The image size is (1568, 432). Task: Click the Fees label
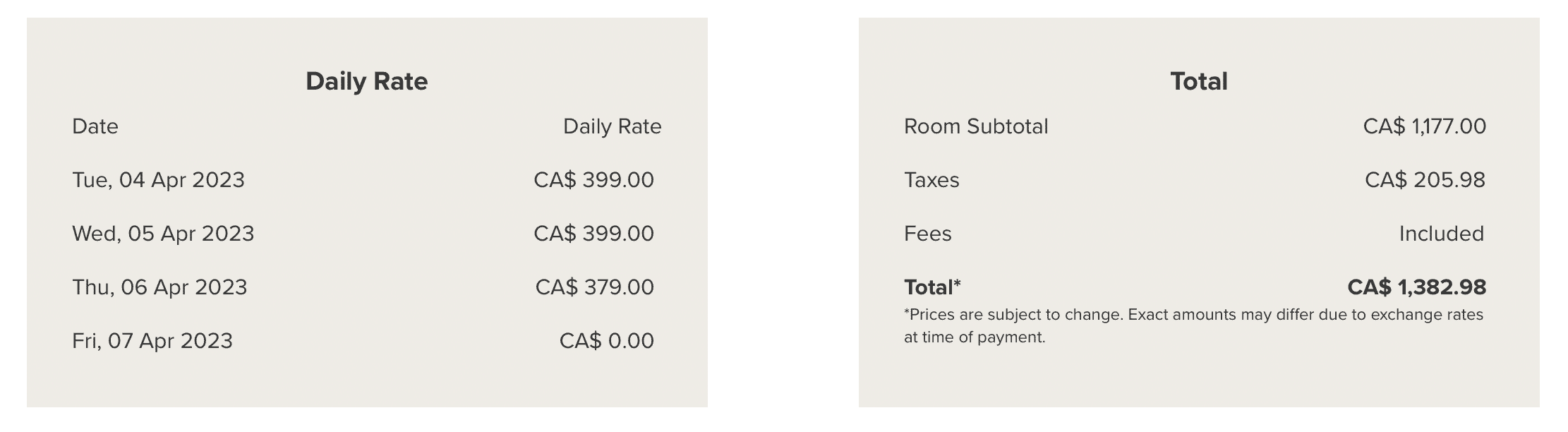coord(927,234)
